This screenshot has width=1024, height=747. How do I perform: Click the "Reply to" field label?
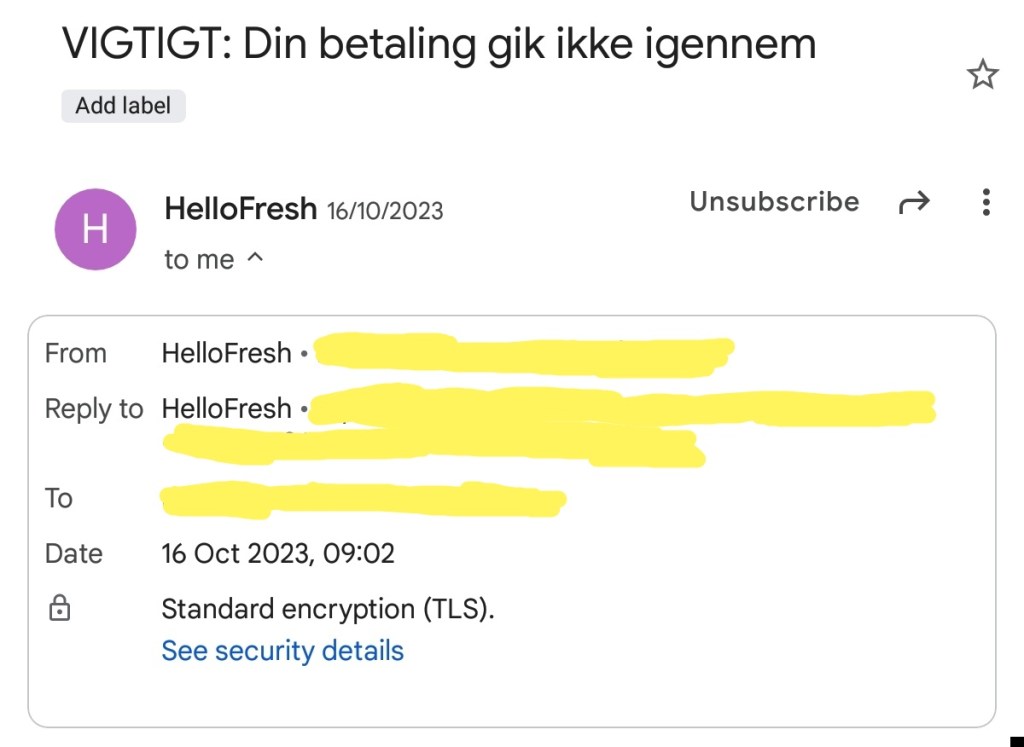coord(94,408)
